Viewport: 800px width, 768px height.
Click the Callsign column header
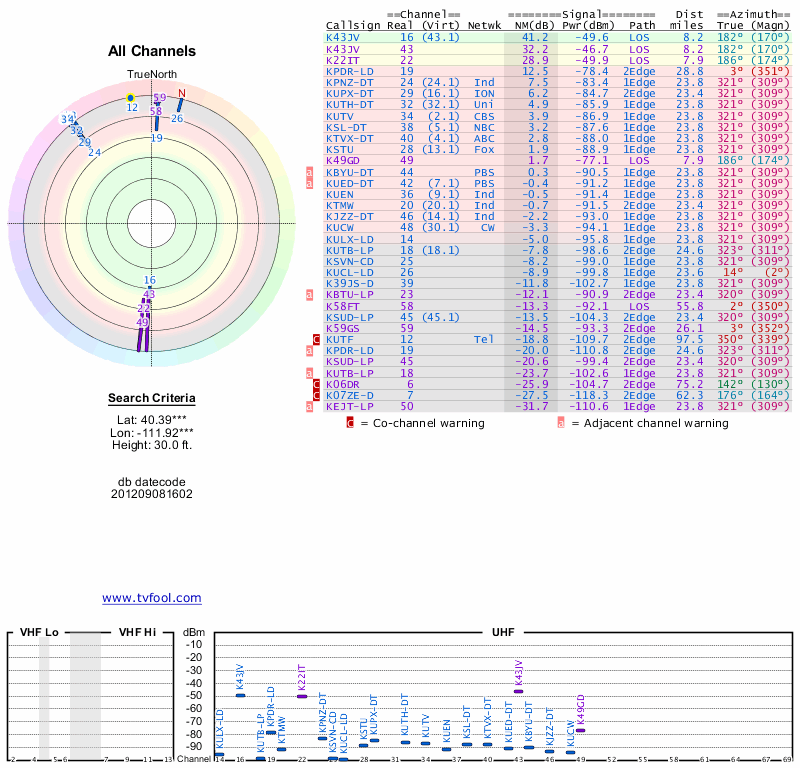tap(353, 25)
